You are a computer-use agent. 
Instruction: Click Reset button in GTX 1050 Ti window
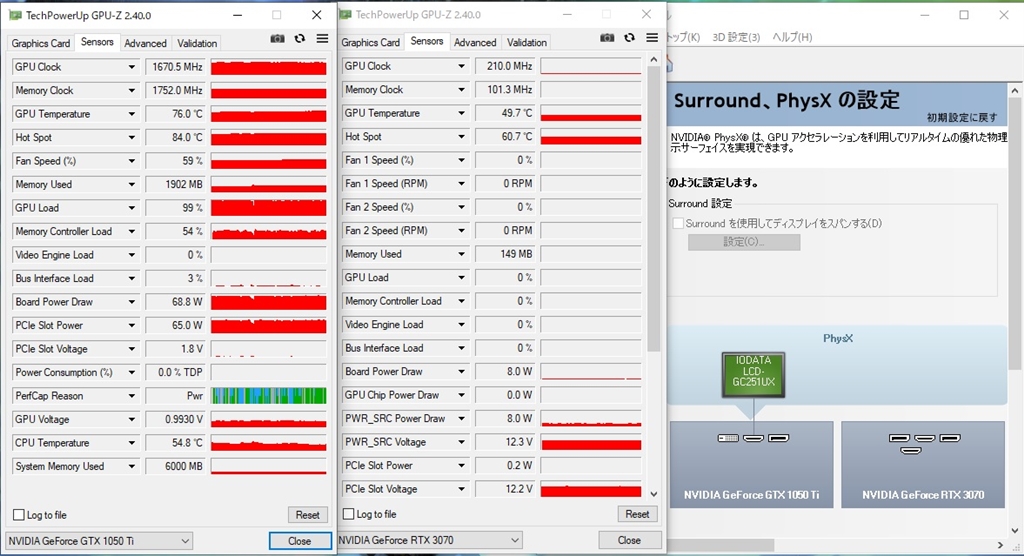point(308,515)
